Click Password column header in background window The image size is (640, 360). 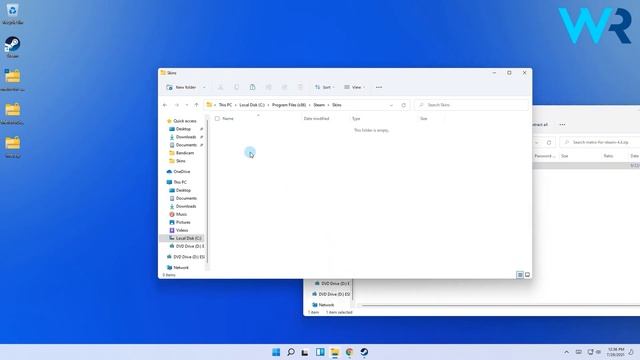click(x=544, y=156)
